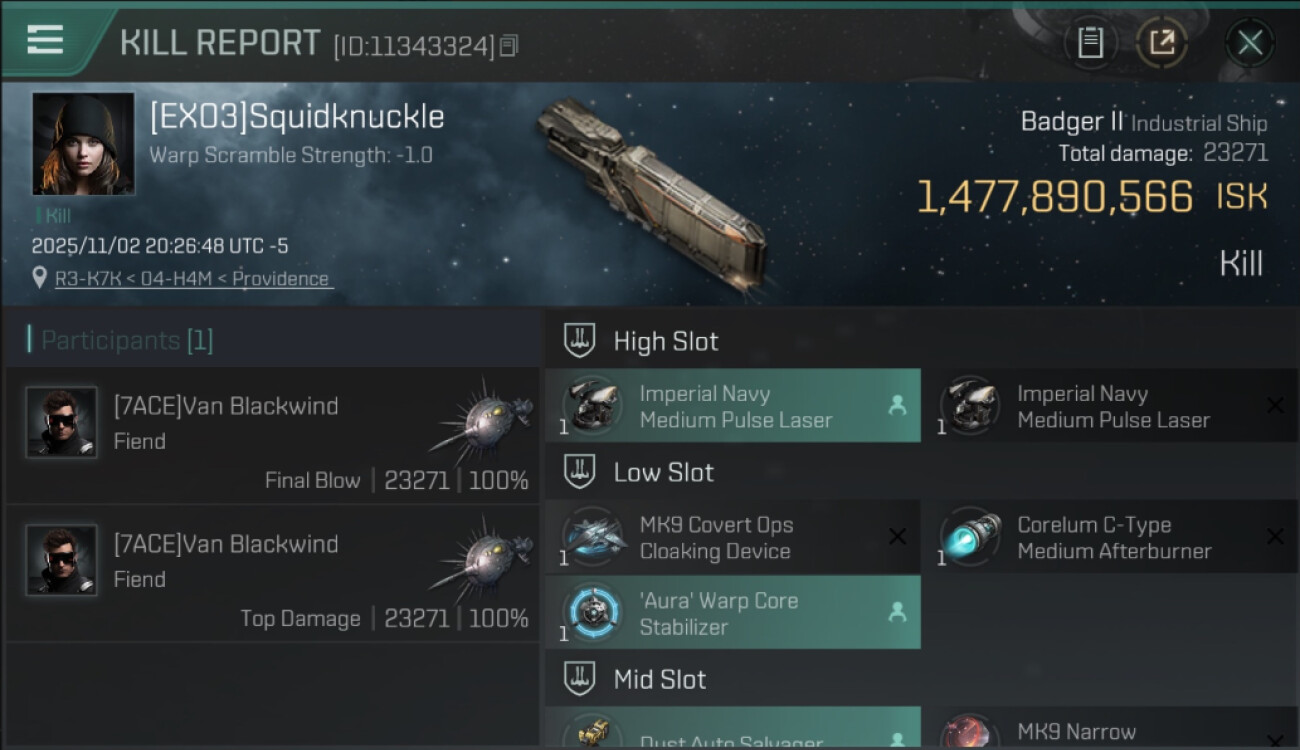The height and width of the screenshot is (750, 1300).
Task: Click the Corelum C-Type Medium Afterburner icon
Action: 971,537
